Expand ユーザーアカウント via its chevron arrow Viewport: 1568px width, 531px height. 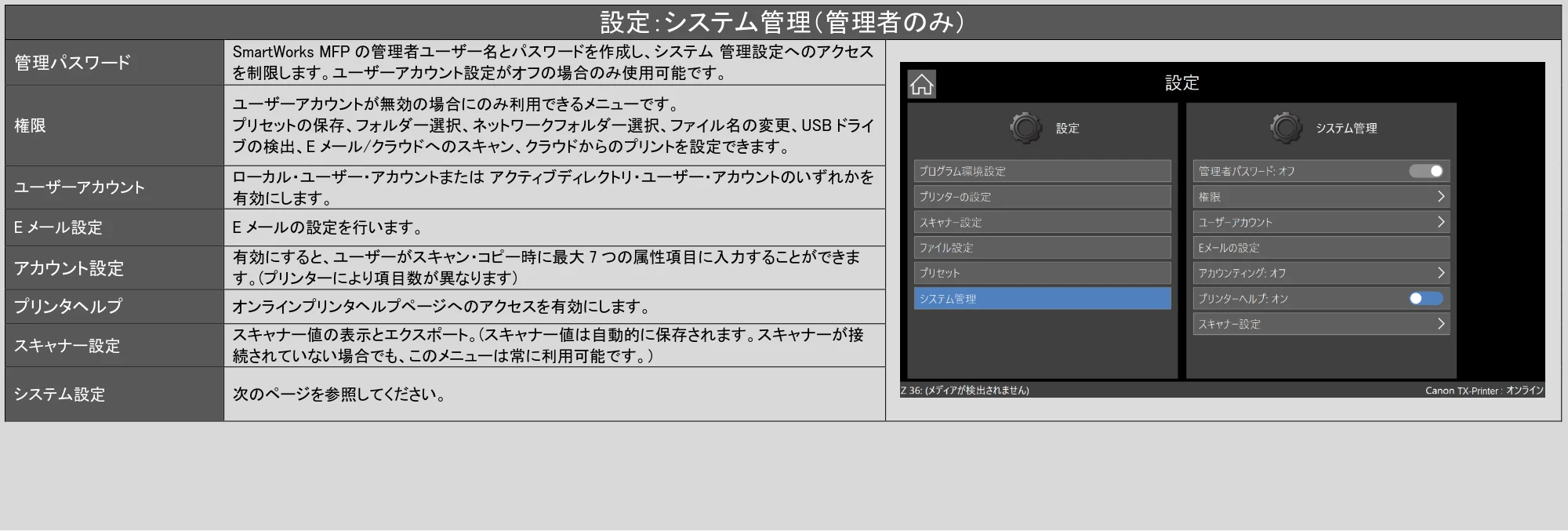coord(1440,222)
